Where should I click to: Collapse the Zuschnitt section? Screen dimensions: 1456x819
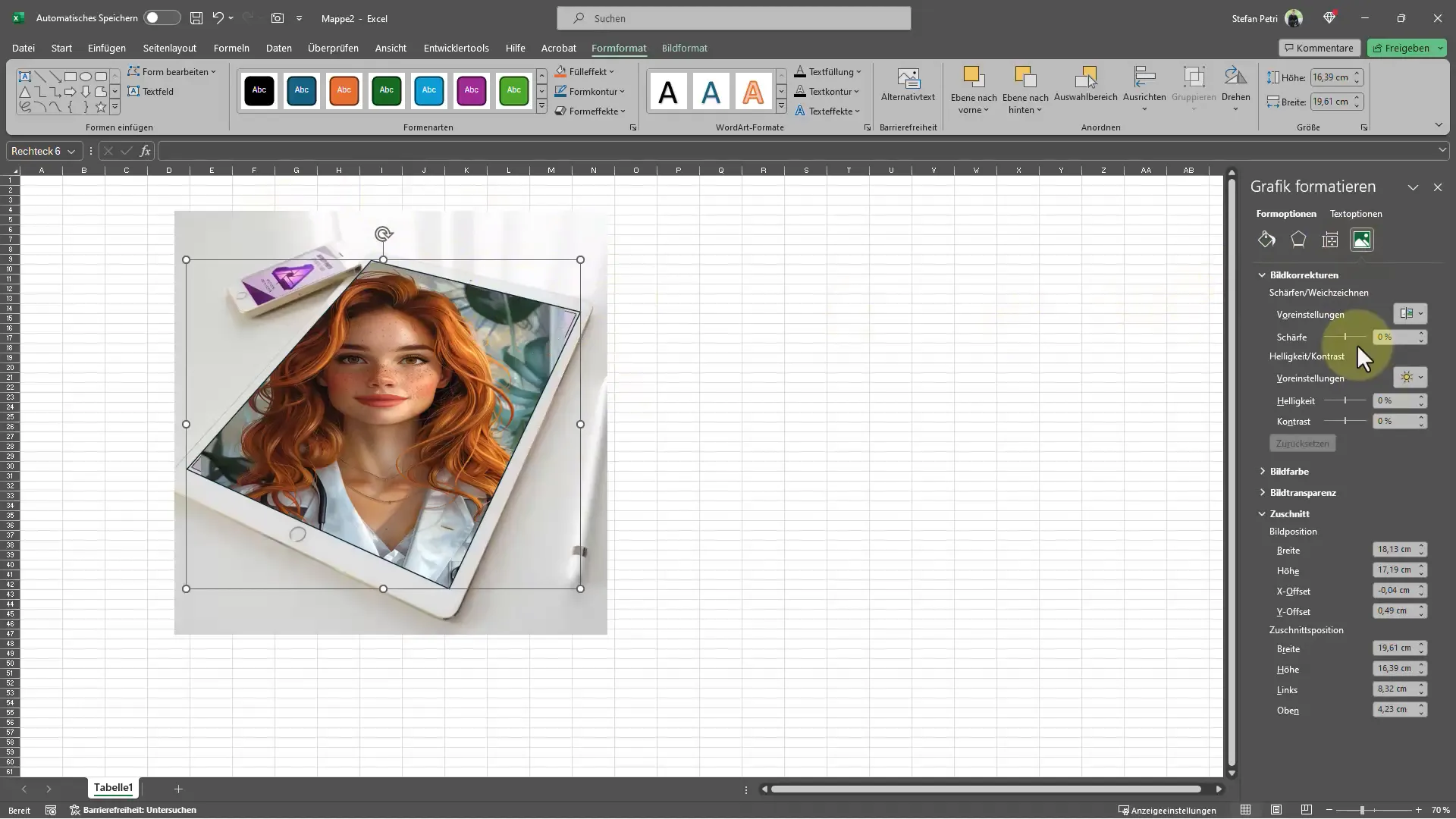pos(1263,514)
